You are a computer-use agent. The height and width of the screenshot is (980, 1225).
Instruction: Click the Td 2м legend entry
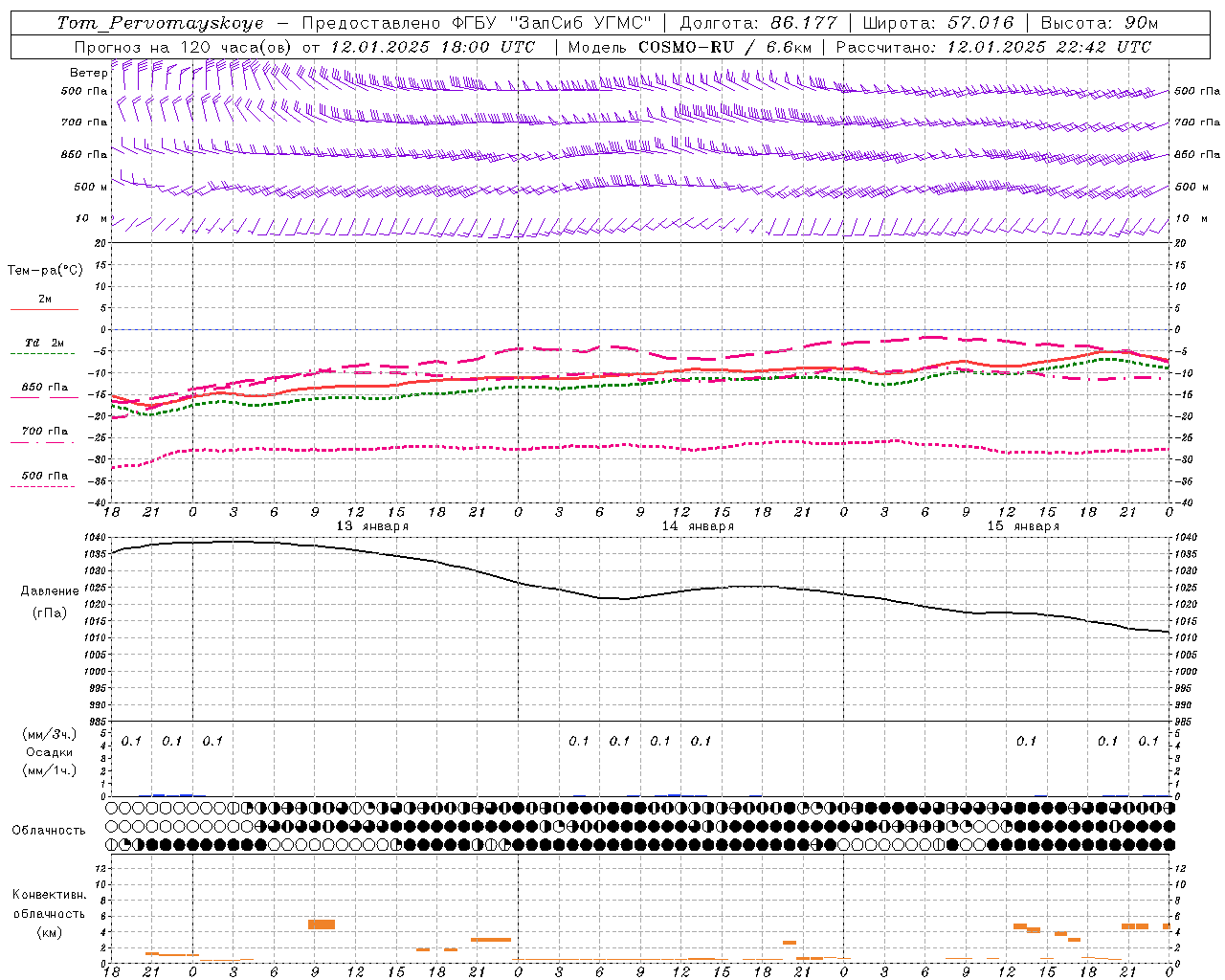45,343
